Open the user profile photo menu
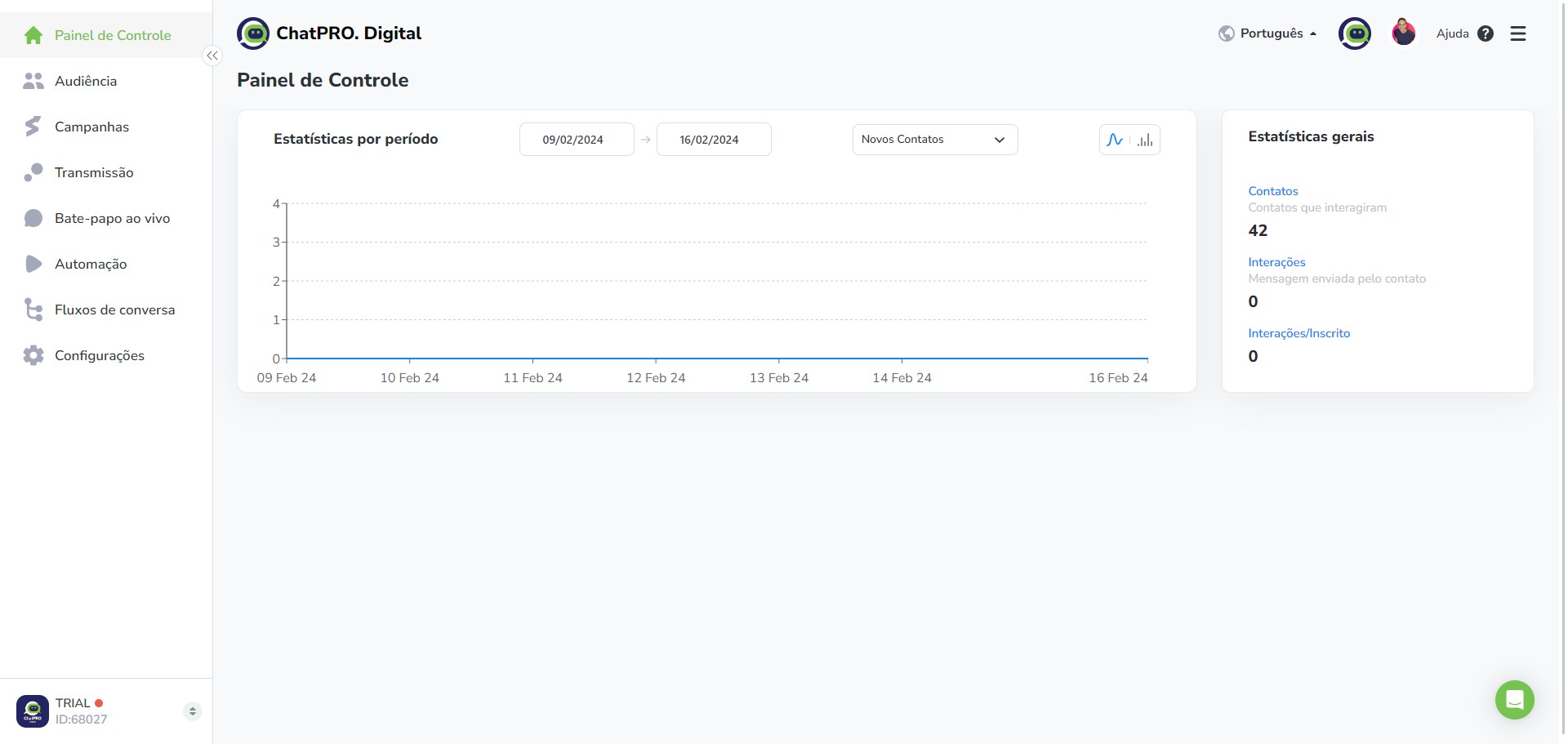Image resolution: width=1568 pixels, height=744 pixels. [1404, 33]
